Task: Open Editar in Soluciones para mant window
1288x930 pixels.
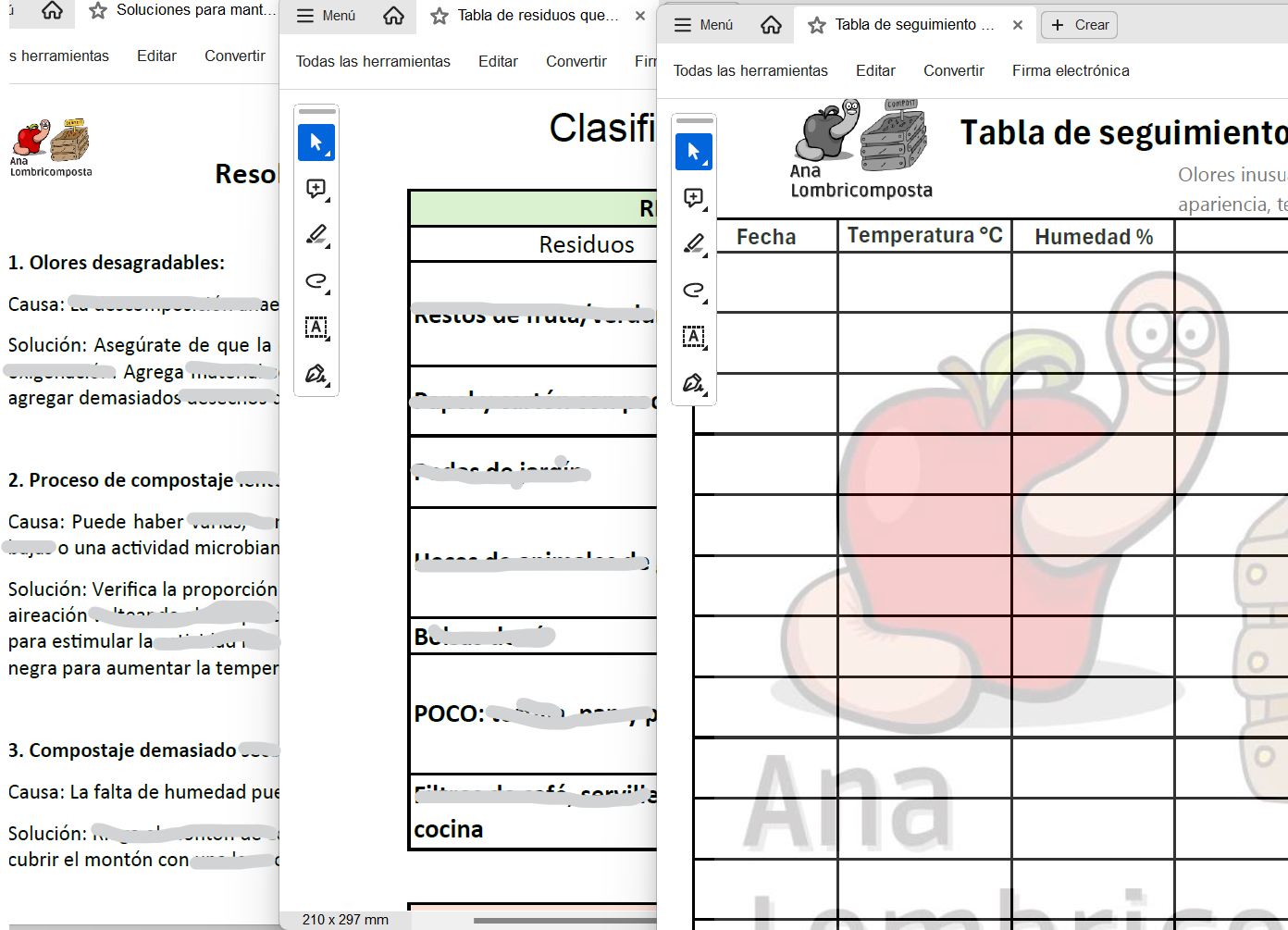Action: click(x=156, y=56)
